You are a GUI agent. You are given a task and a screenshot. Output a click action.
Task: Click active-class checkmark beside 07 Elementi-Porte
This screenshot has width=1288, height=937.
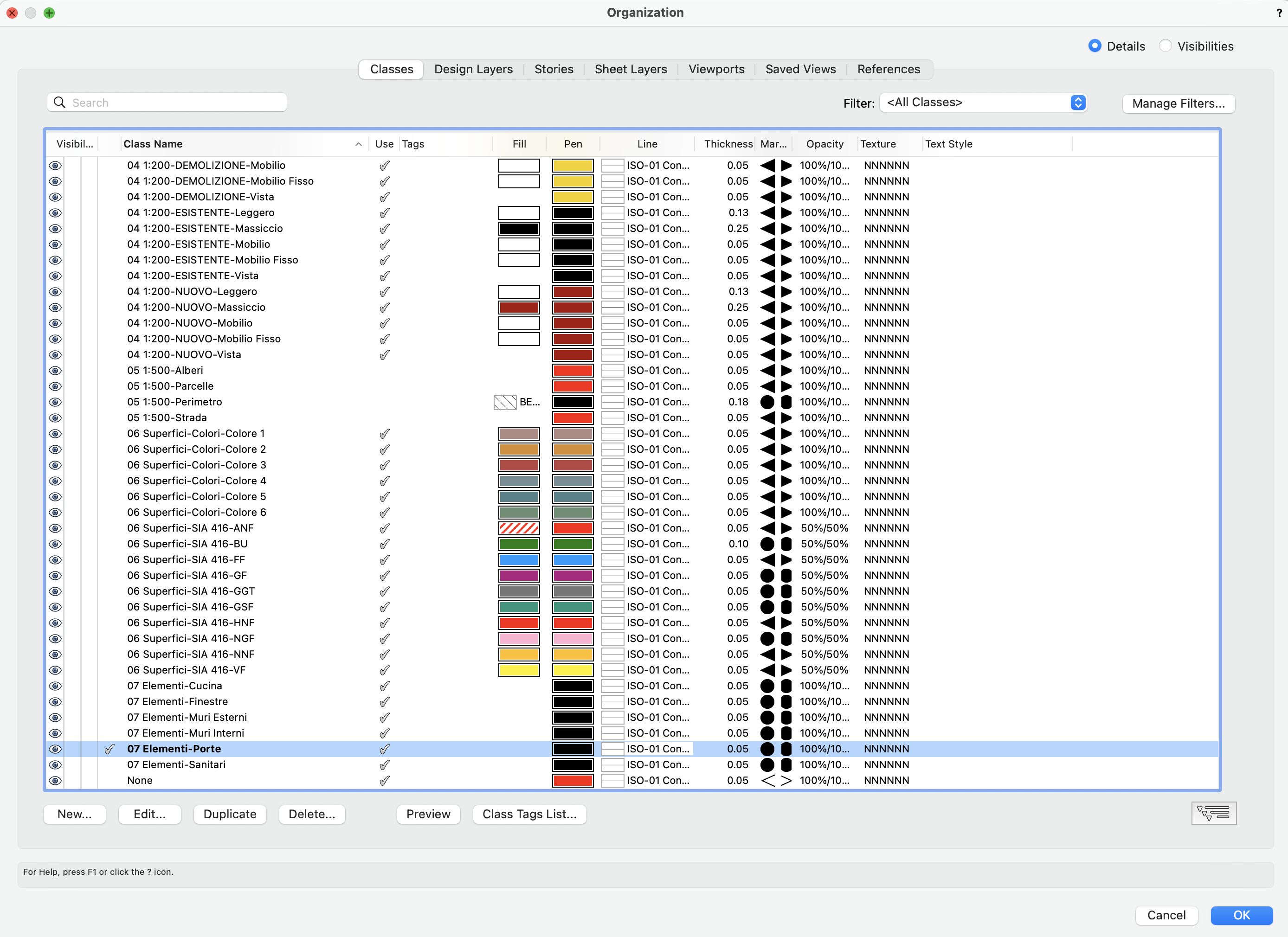pyautogui.click(x=109, y=749)
